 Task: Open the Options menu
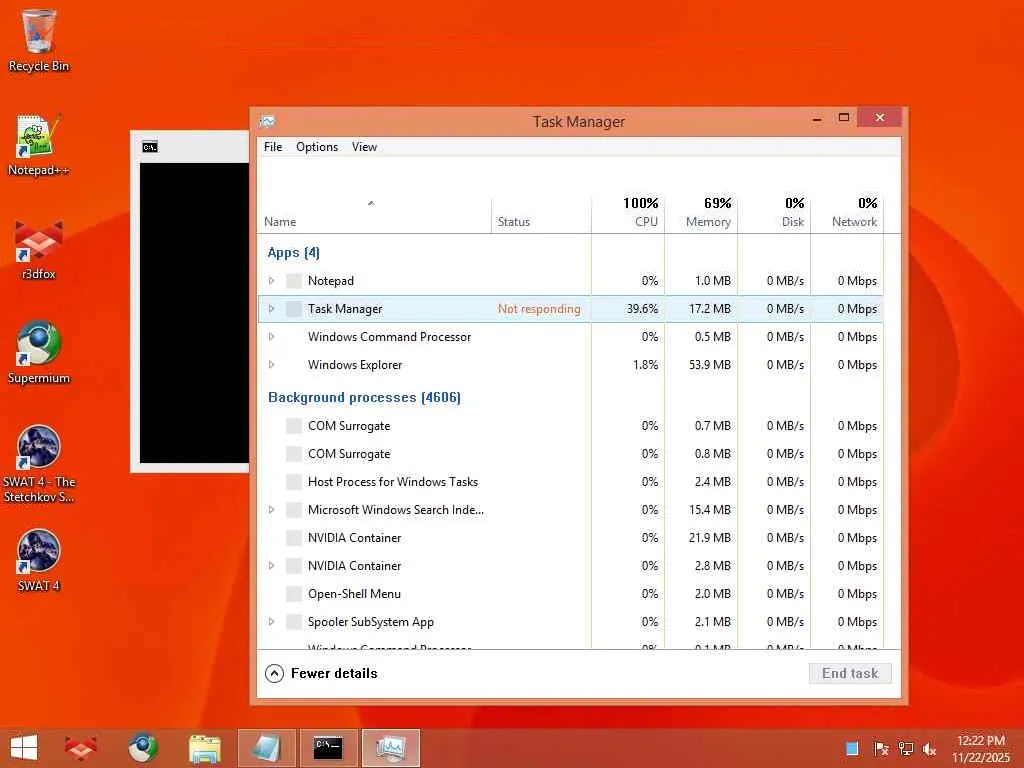317,147
